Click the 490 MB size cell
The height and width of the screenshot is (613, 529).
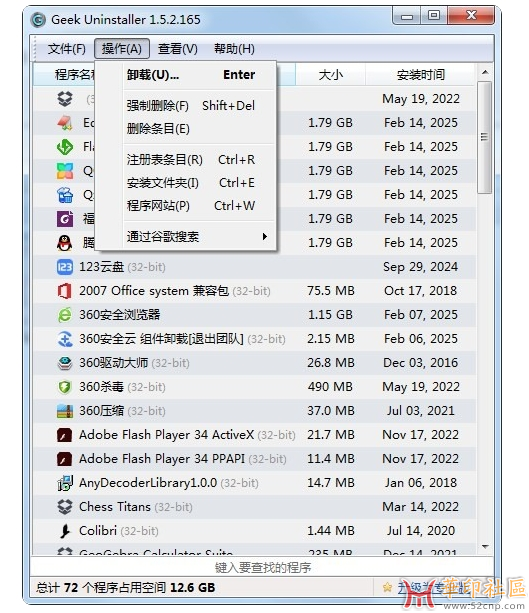pos(330,387)
